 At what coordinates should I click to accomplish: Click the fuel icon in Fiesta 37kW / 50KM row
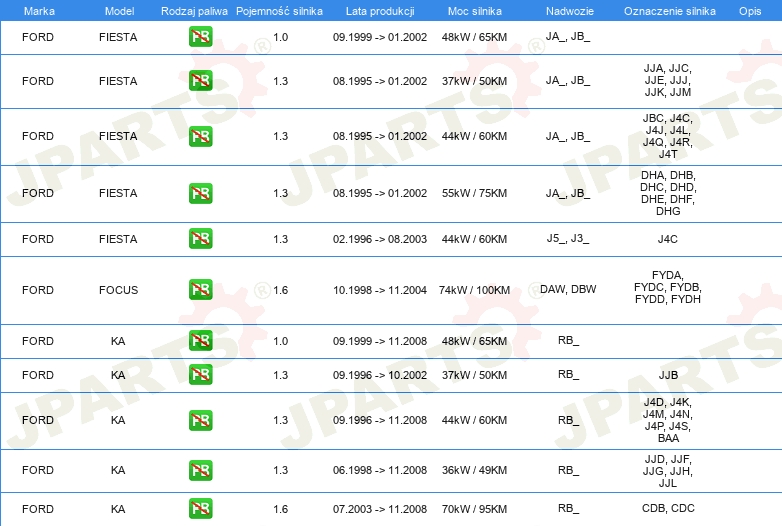click(x=200, y=81)
